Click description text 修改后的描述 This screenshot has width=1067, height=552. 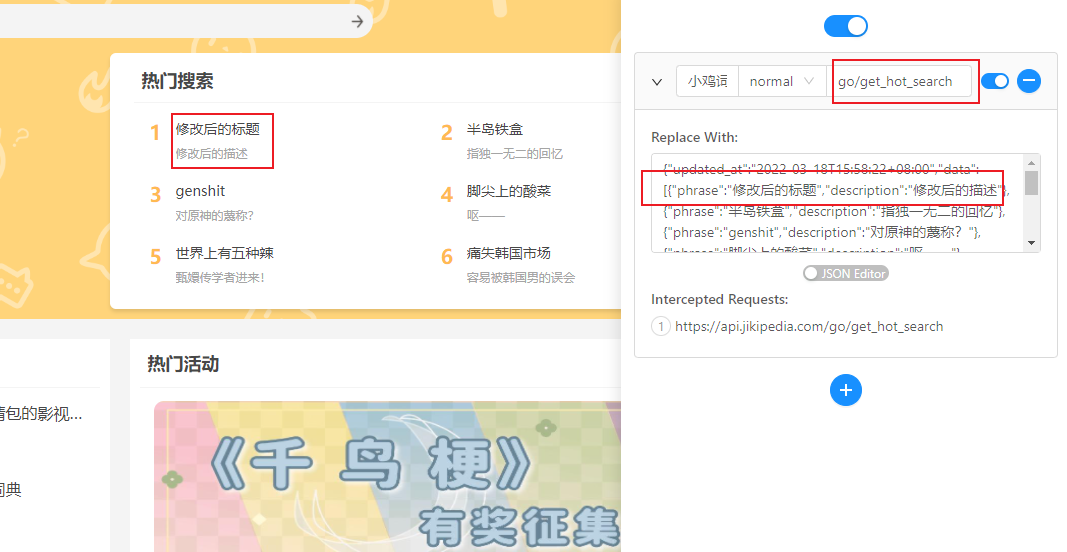tap(212, 154)
